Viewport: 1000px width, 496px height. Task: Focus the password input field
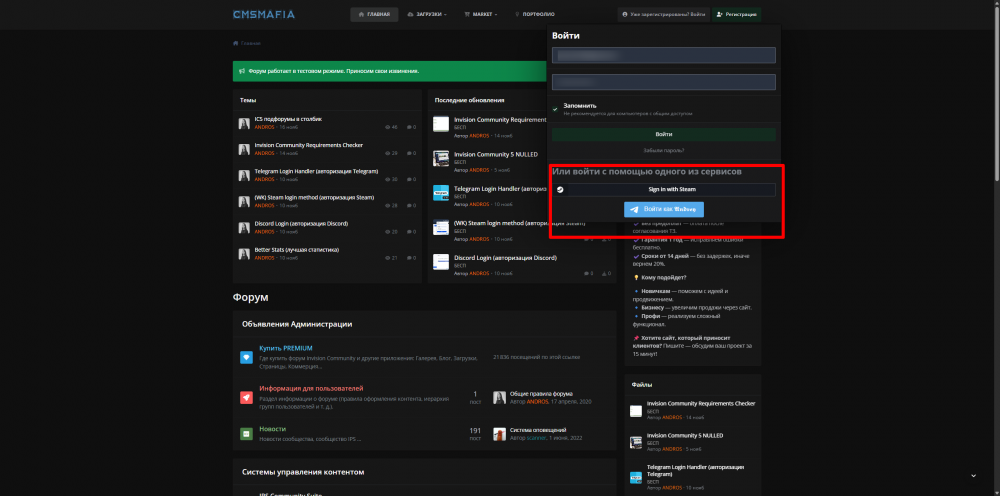tap(663, 82)
